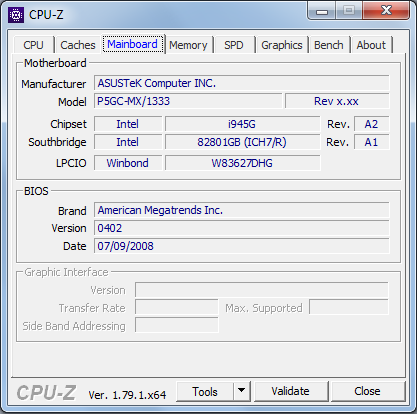Go to the SPD tab
The width and height of the screenshot is (417, 414).
tap(234, 45)
